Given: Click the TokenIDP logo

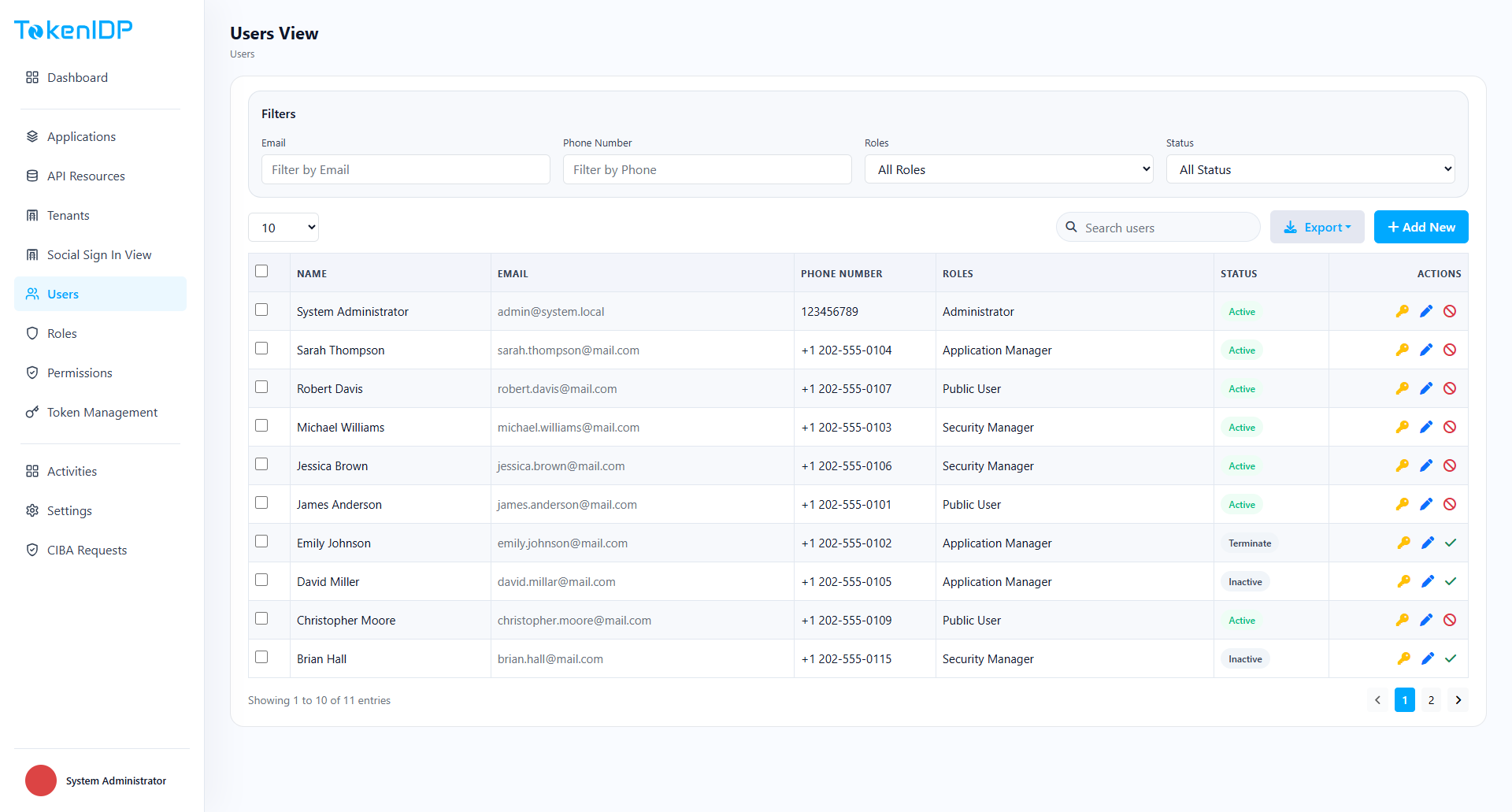Looking at the screenshot, I should [73, 30].
